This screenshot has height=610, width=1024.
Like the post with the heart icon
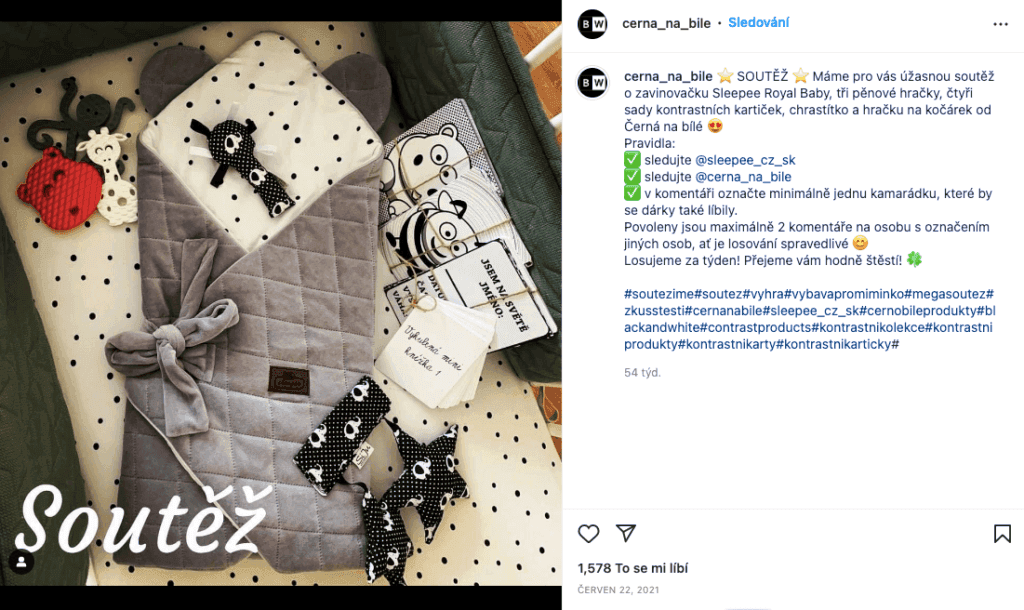coord(588,534)
